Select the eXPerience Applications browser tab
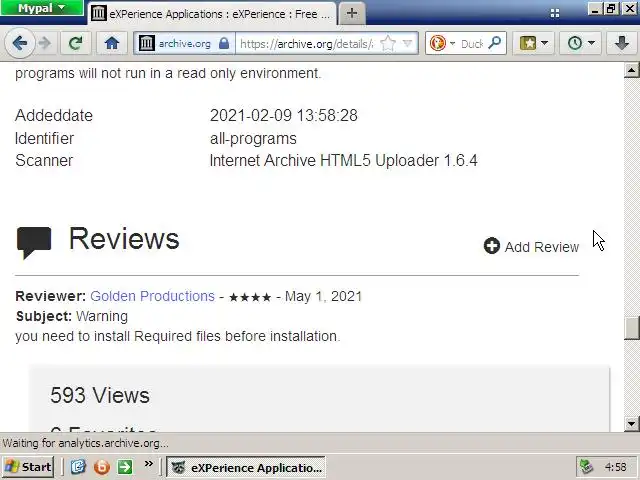Viewport: 640px width, 480px height. tap(212, 14)
